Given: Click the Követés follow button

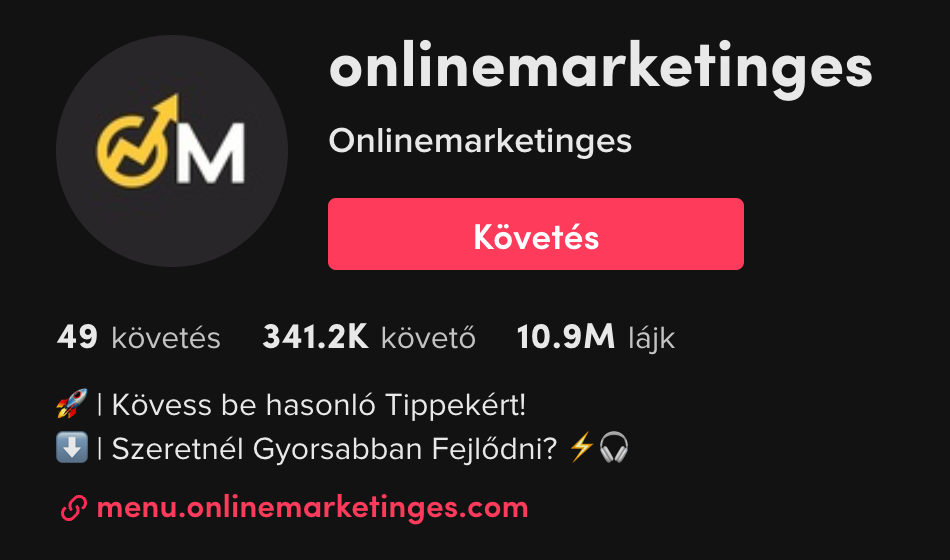Looking at the screenshot, I should (536, 234).
